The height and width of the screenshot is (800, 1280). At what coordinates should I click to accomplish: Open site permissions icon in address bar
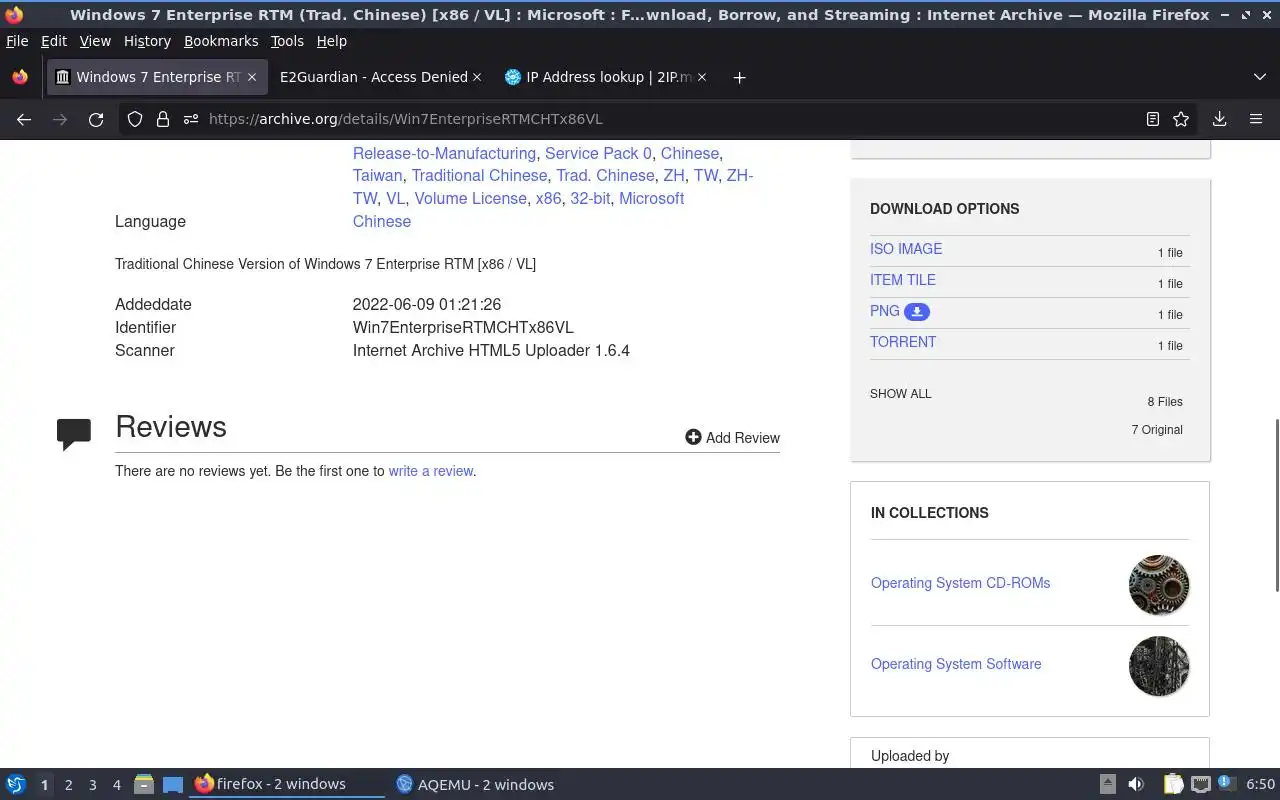pyautogui.click(x=191, y=119)
